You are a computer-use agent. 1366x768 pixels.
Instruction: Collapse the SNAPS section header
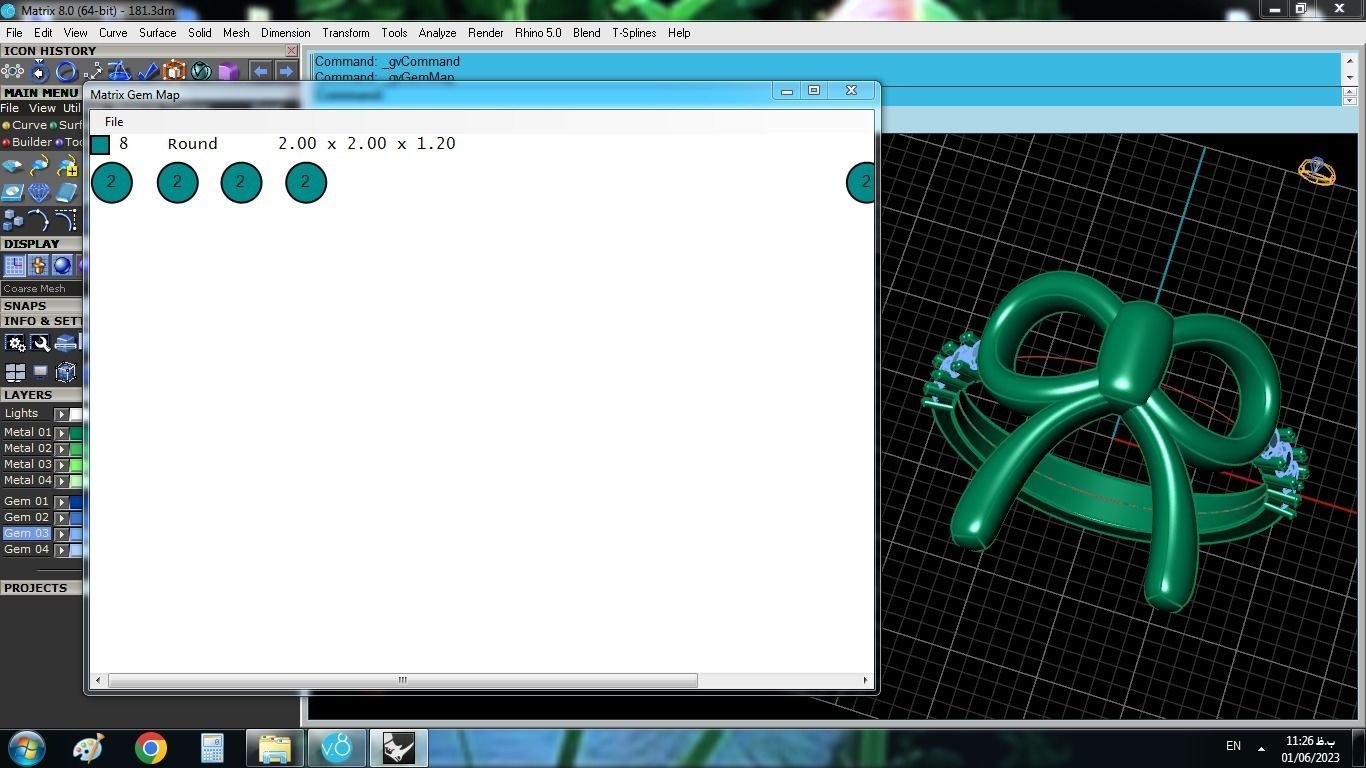(x=41, y=306)
